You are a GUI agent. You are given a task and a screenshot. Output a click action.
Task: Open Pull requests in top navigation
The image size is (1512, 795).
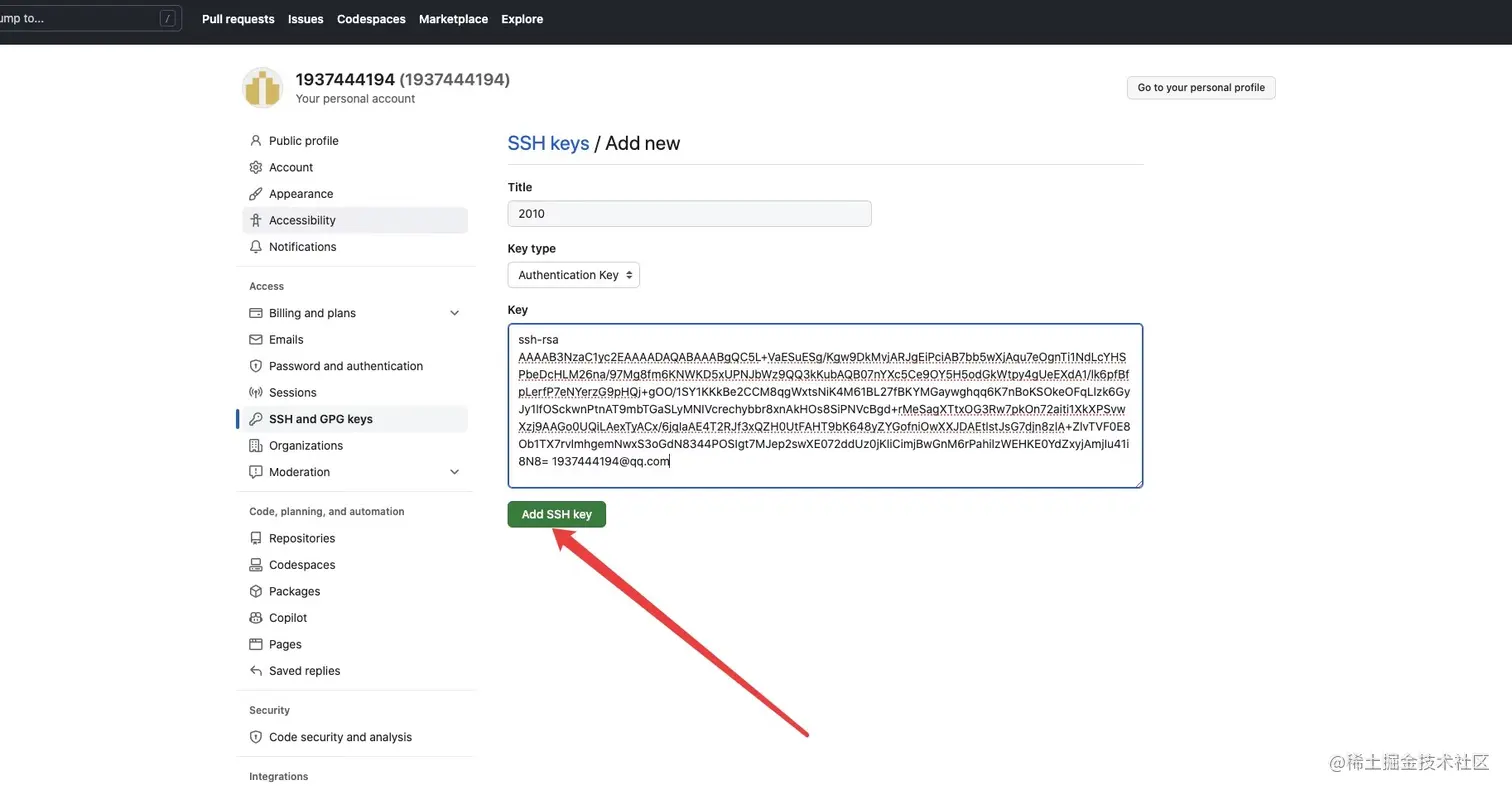[238, 19]
